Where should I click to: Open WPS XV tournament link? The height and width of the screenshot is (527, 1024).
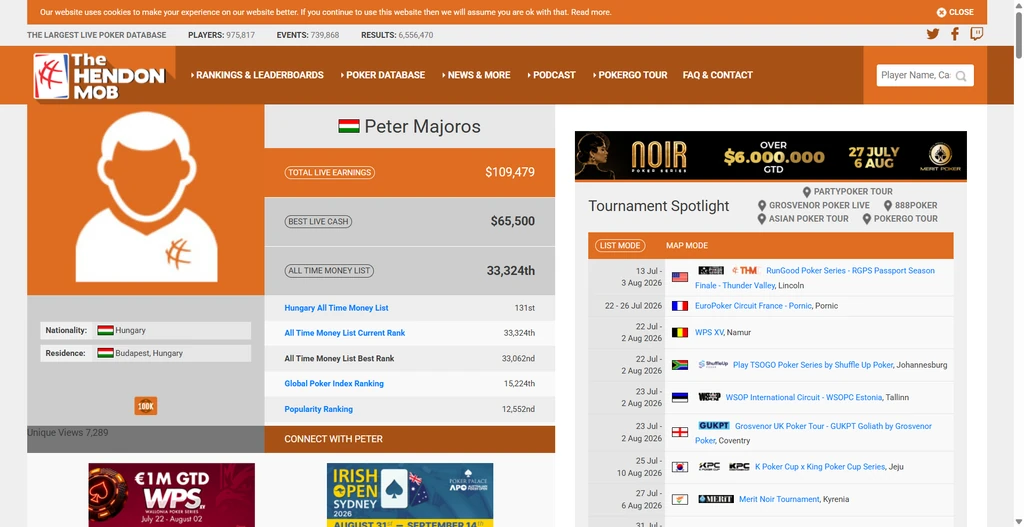click(x=709, y=332)
